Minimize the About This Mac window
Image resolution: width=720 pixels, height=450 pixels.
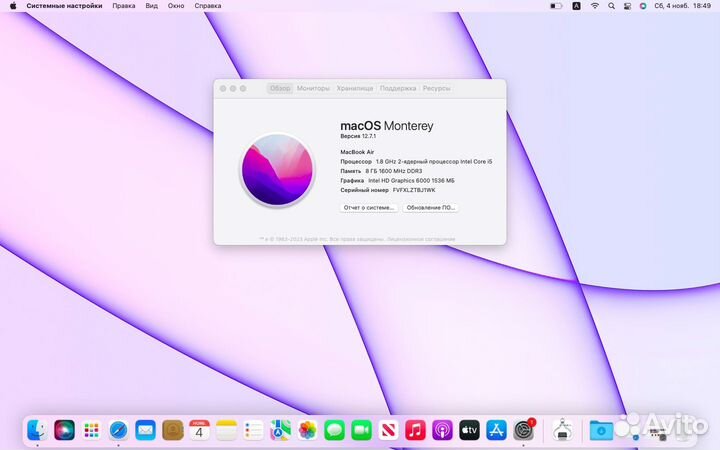[233, 89]
